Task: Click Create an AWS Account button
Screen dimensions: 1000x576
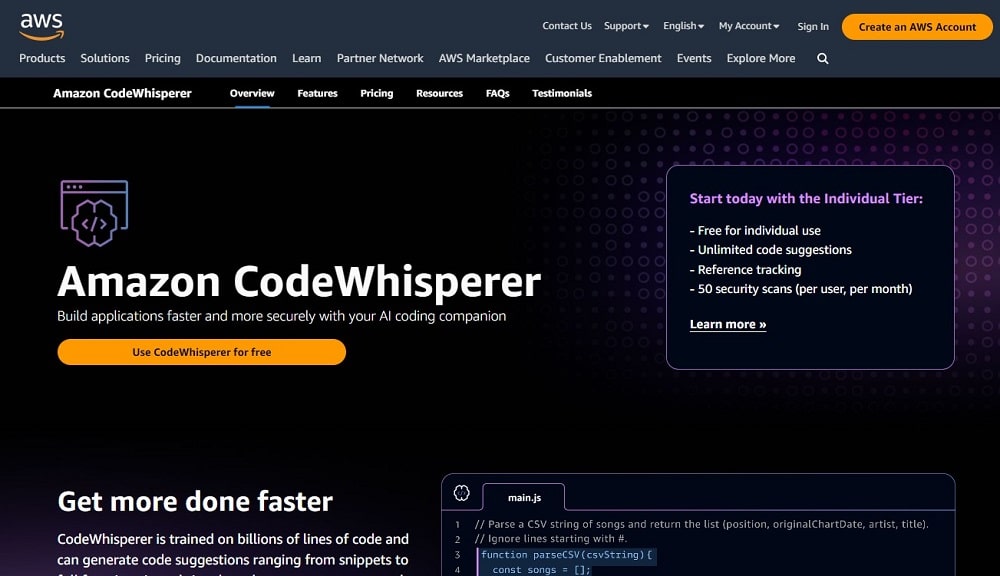Action: (x=917, y=27)
